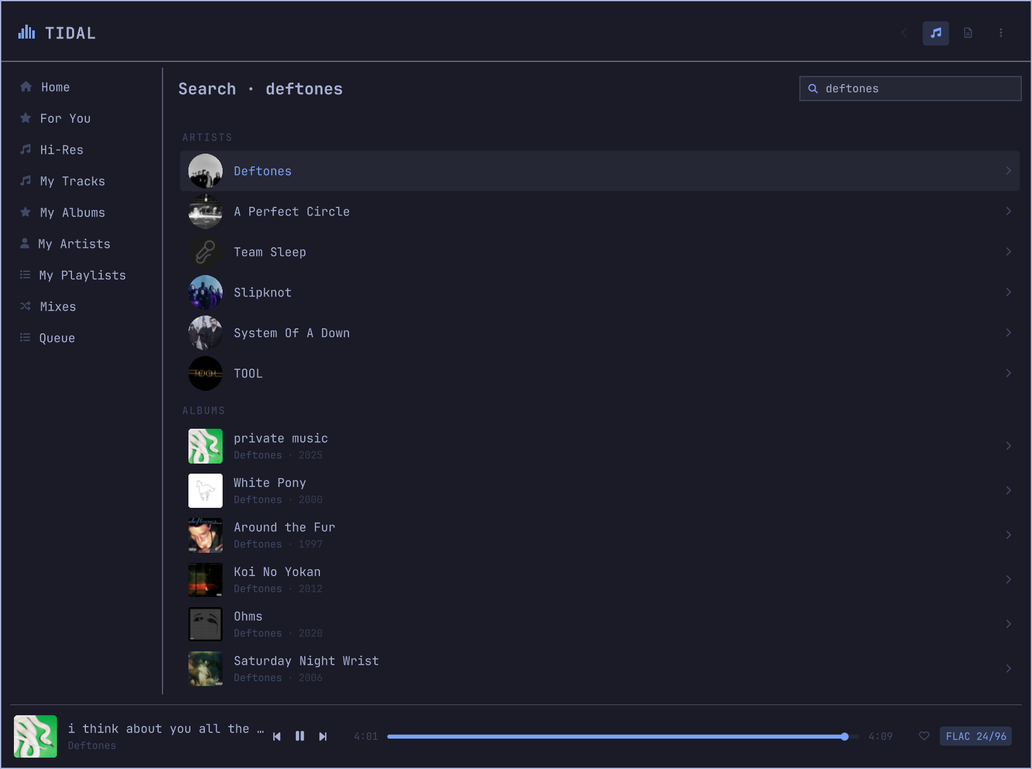Pause the current track
Screen dimensions: 1032x769
[299, 736]
